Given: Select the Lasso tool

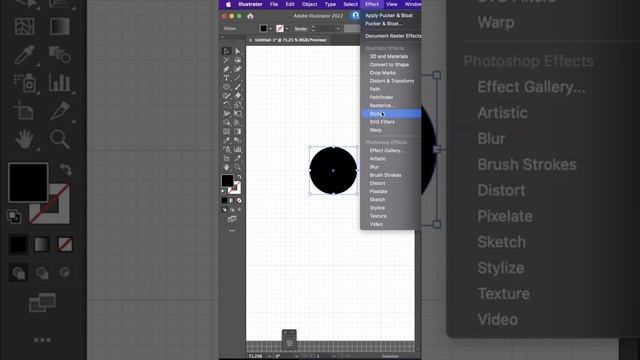Looking at the screenshot, I should pyautogui.click(x=238, y=60).
